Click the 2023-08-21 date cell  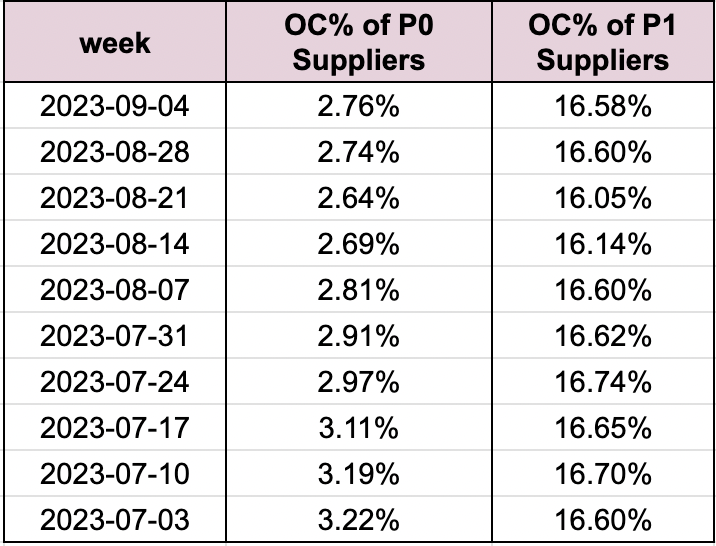tap(116, 198)
